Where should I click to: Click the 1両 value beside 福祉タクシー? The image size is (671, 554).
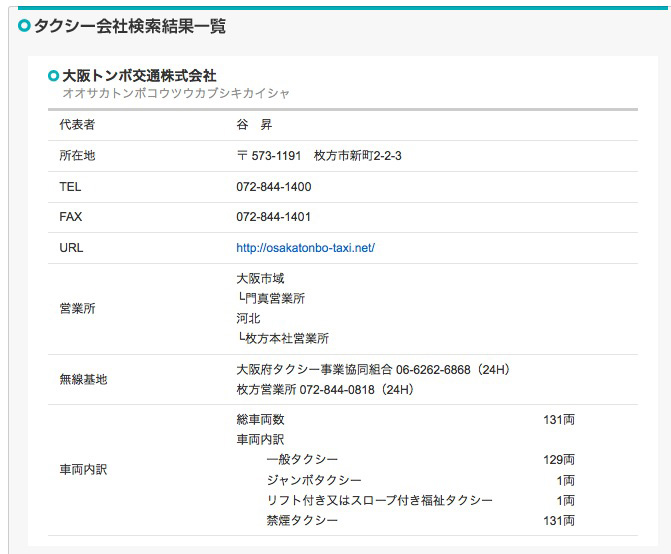click(x=565, y=500)
